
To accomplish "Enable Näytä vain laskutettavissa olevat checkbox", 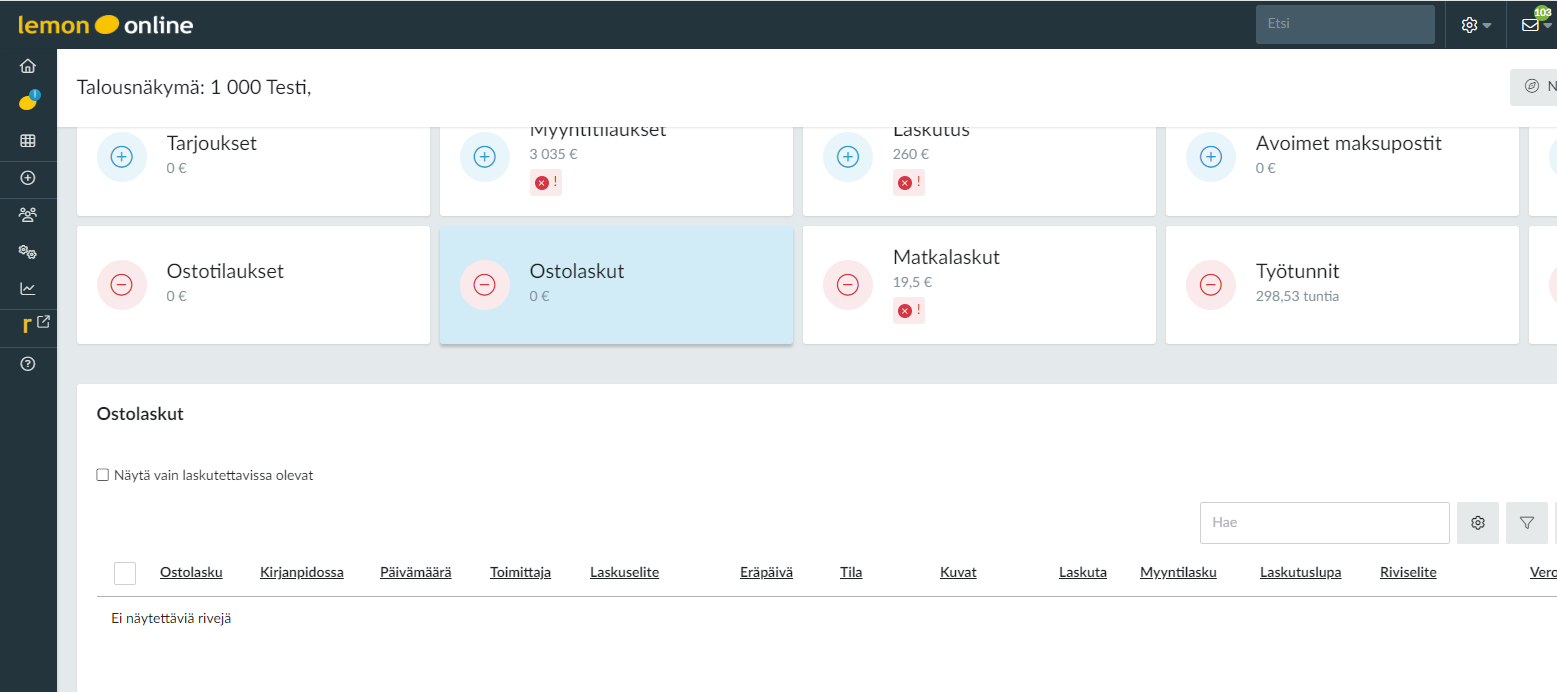I will (x=103, y=475).
